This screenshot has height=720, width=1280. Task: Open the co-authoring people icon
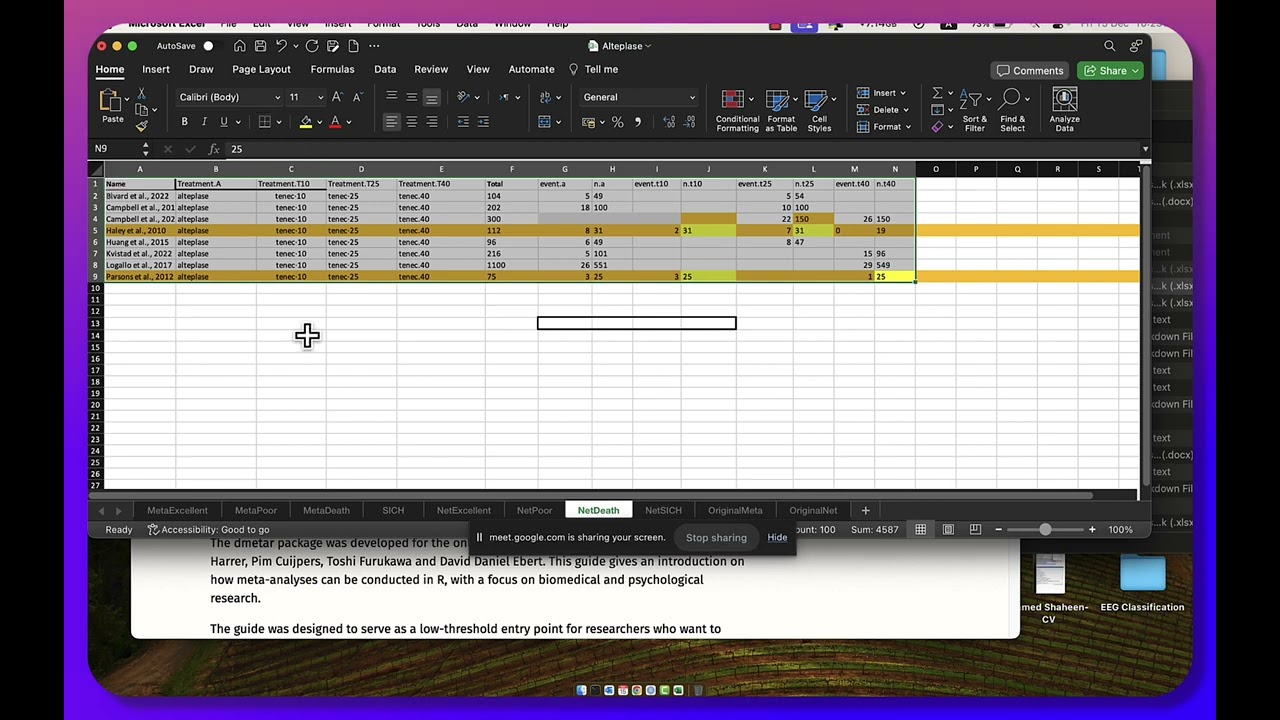[x=1136, y=46]
